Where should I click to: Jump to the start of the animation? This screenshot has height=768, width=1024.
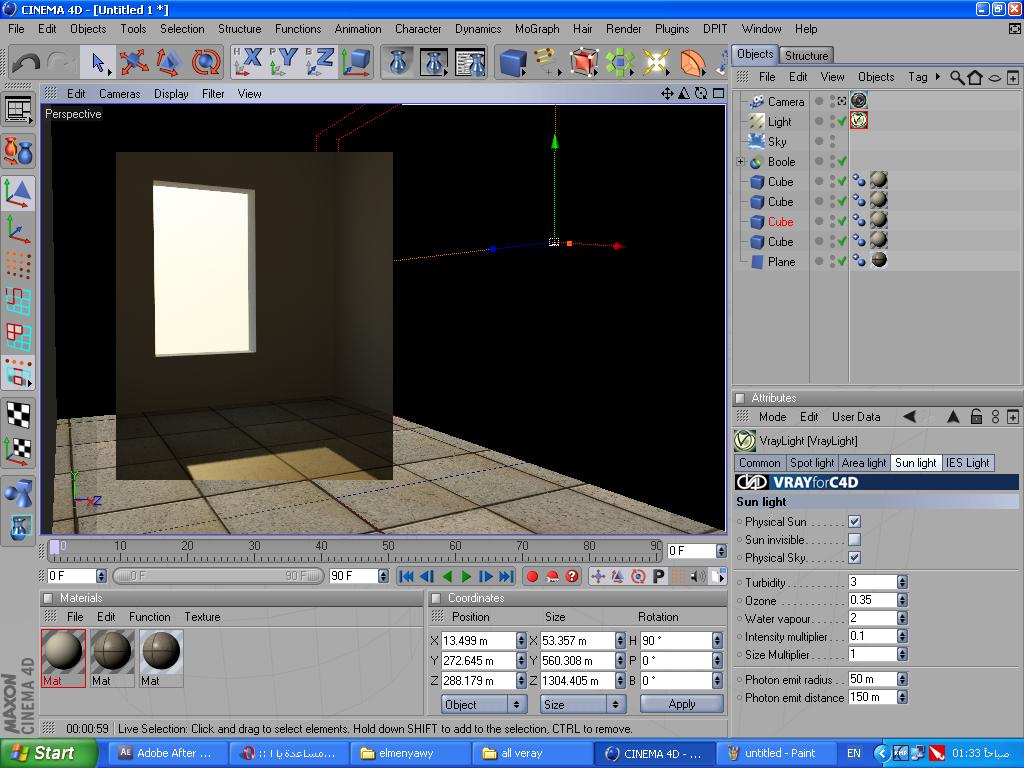pos(406,577)
